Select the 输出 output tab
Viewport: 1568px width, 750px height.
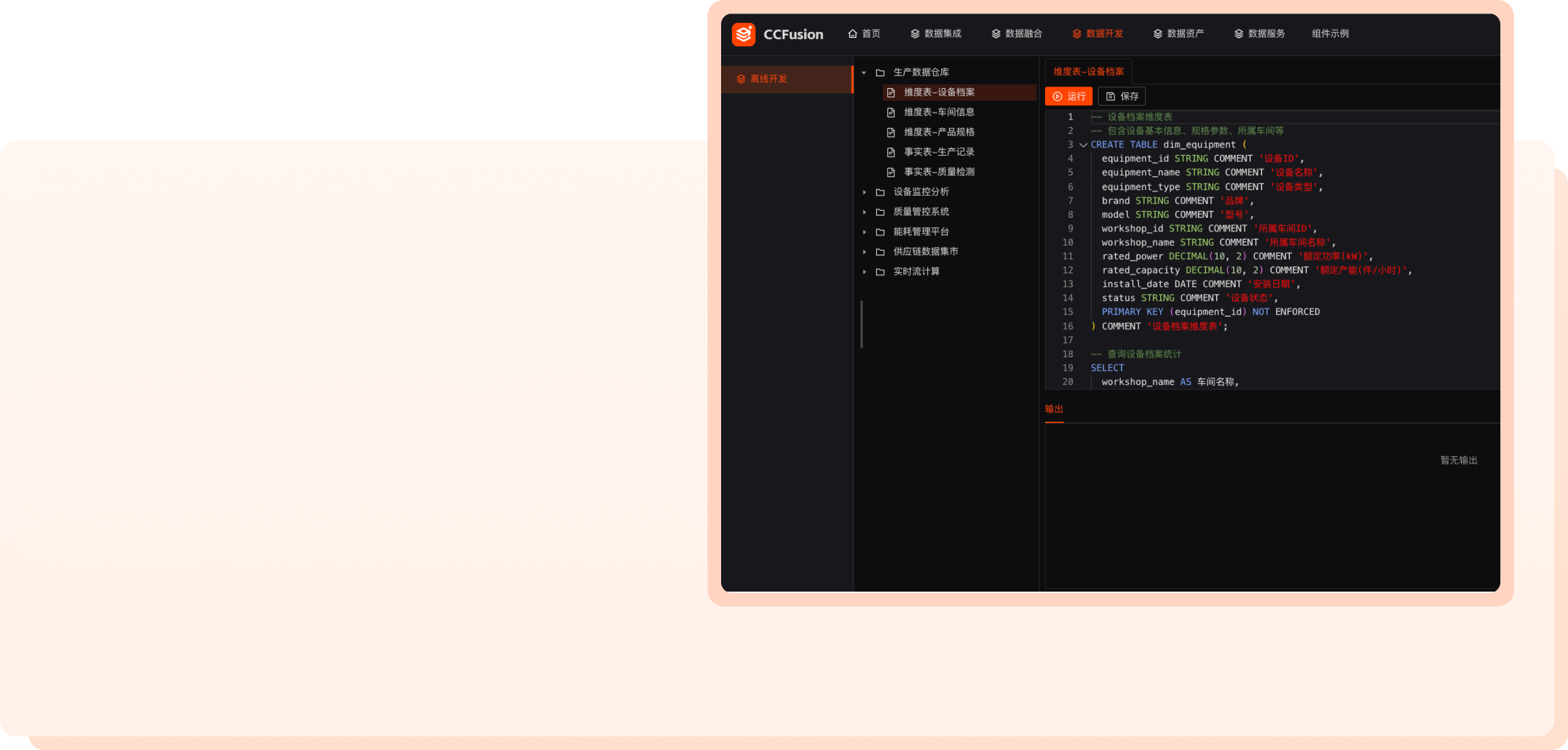coord(1053,409)
